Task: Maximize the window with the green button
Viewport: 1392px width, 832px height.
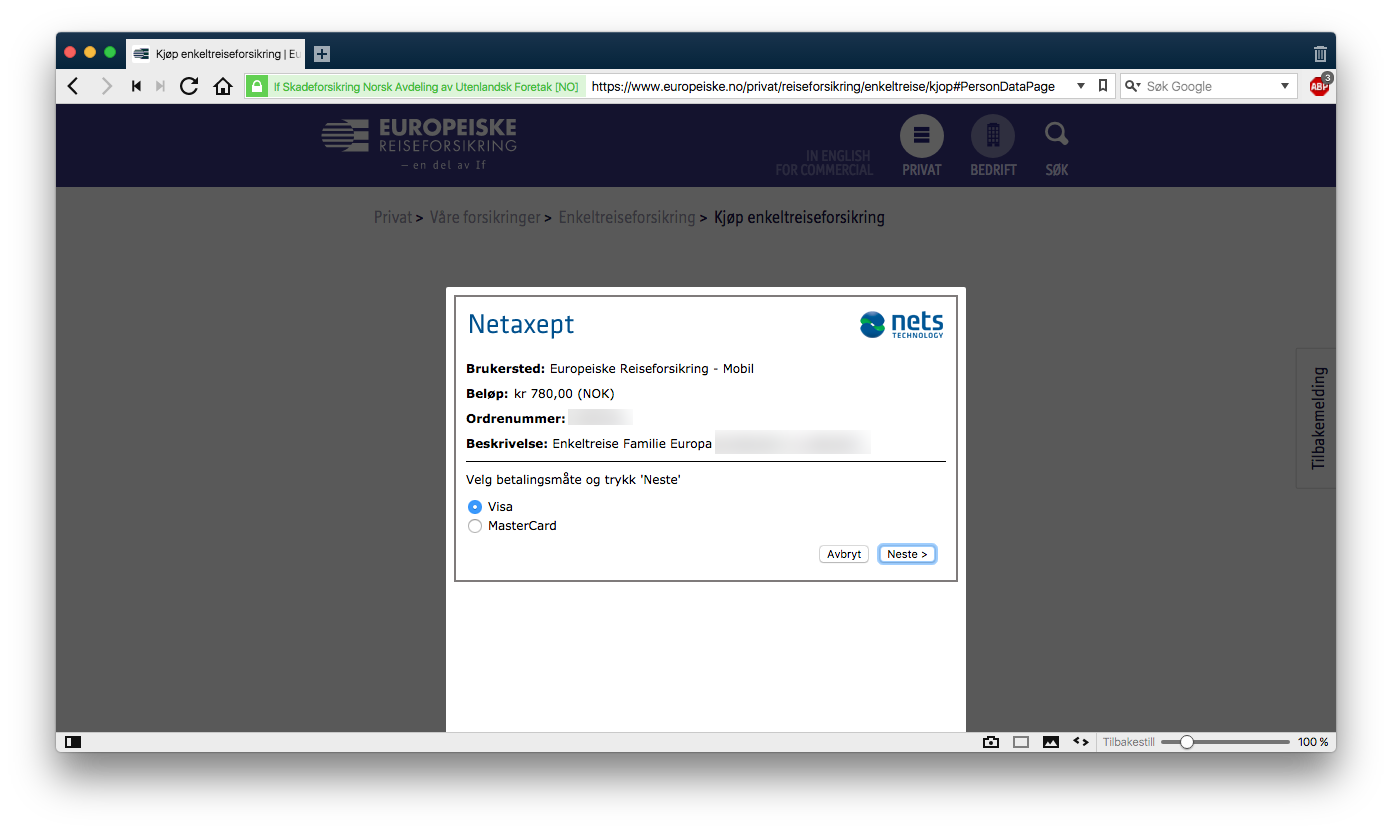Action: tap(110, 52)
